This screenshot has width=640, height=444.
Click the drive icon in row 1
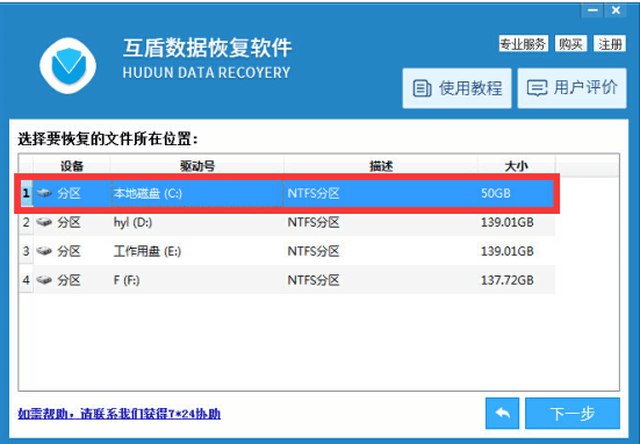pyautogui.click(x=44, y=193)
